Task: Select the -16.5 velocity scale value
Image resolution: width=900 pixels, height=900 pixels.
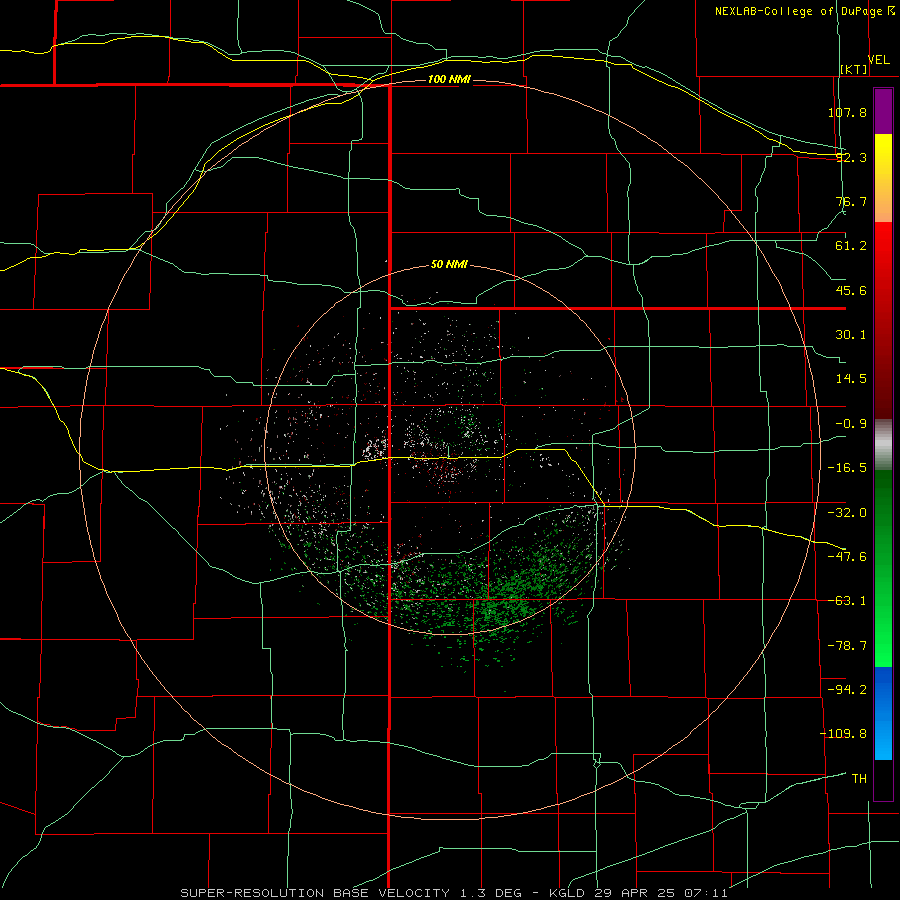Action: [x=847, y=468]
